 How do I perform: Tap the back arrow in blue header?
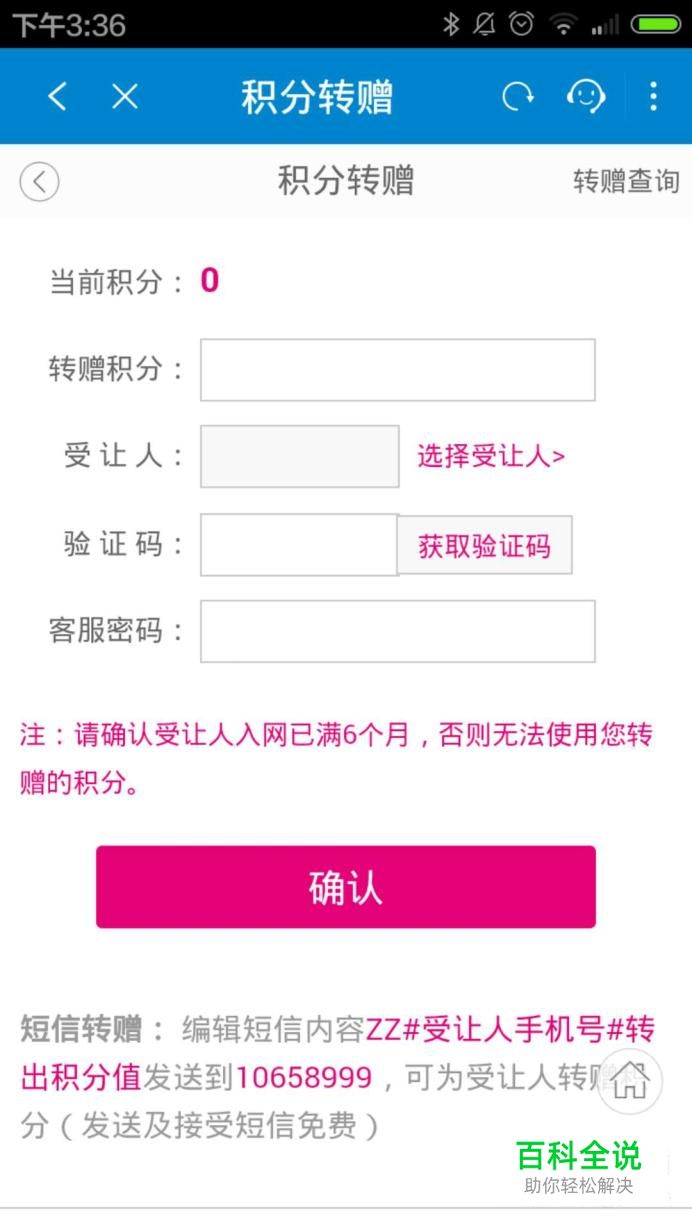pyautogui.click(x=57, y=97)
